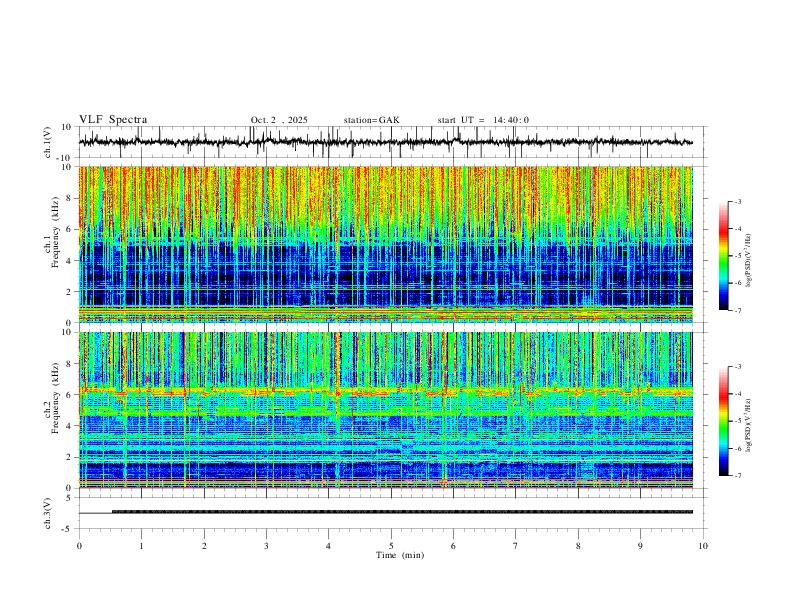Click the 'ch.3(V)' axis label
Screen dimensions: 792x612
coord(49,513)
